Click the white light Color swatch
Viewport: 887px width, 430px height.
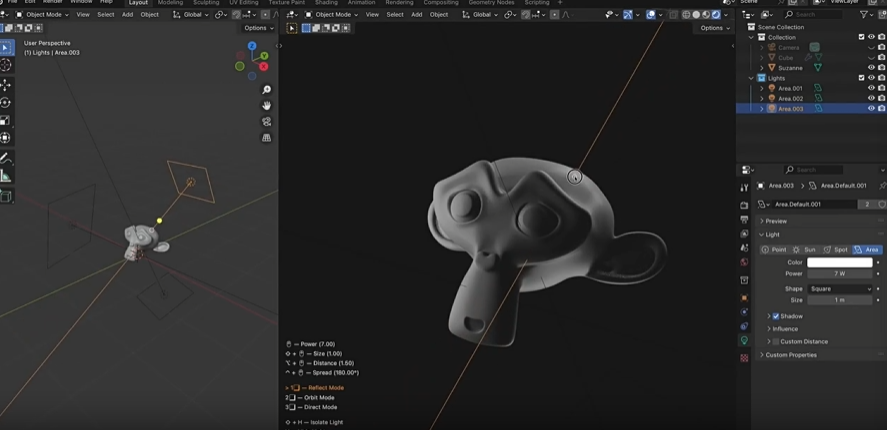coord(840,263)
